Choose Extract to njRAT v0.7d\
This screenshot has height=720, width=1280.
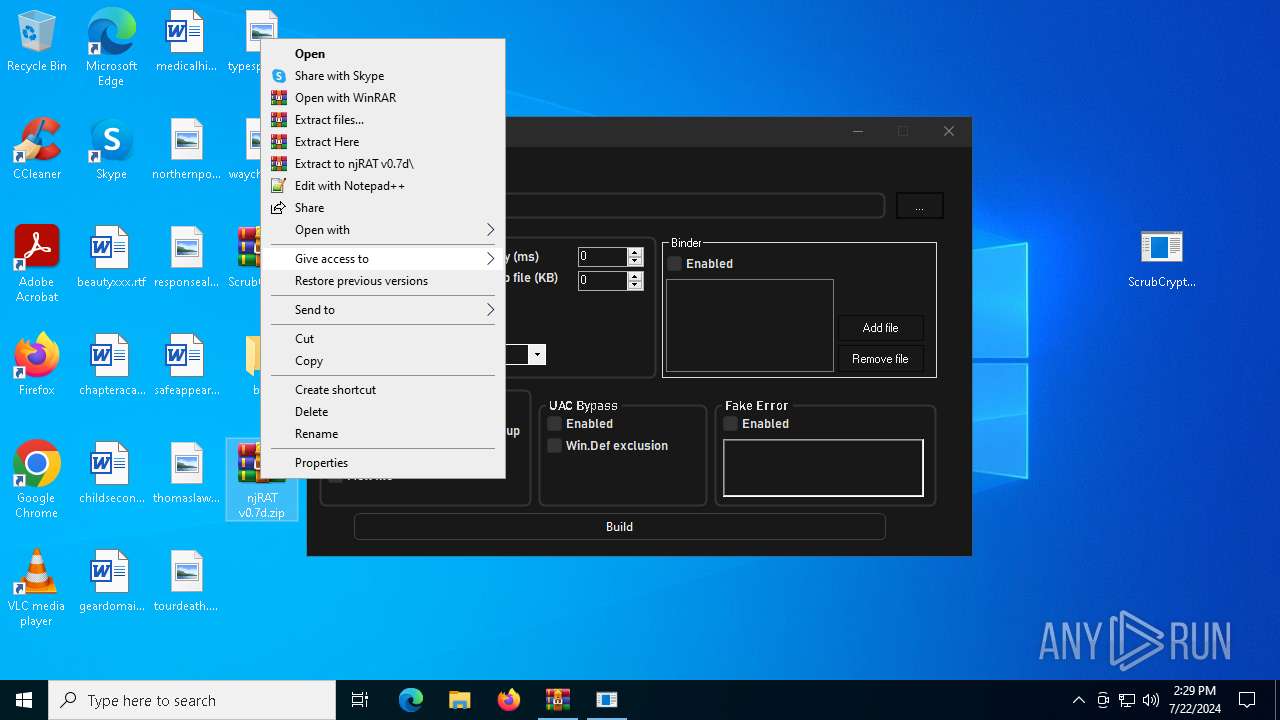pyautogui.click(x=383, y=164)
